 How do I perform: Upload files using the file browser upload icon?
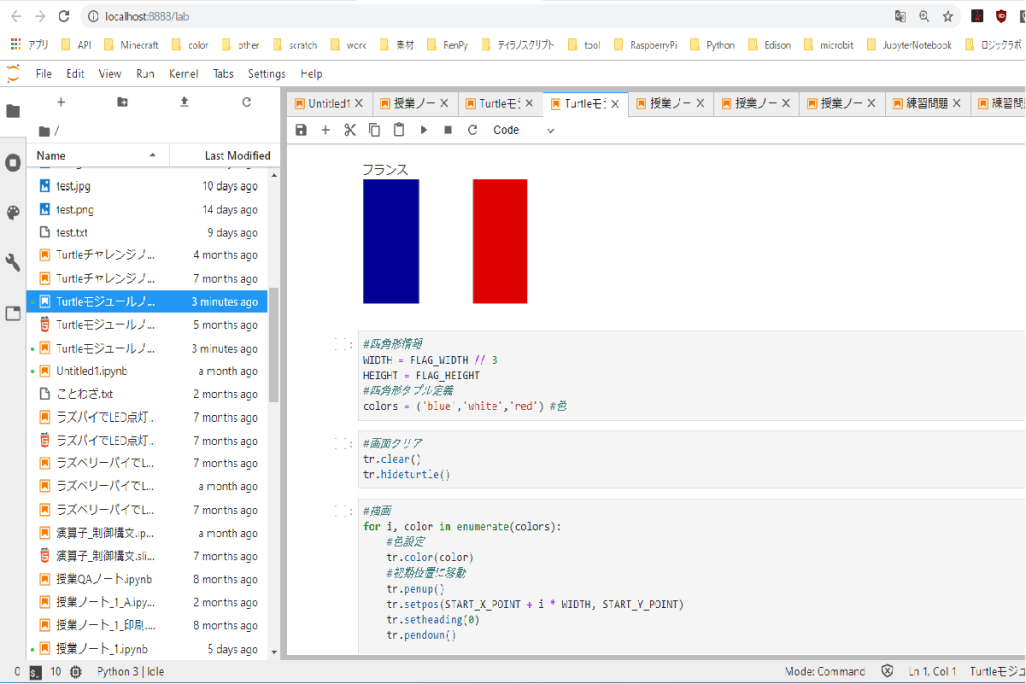click(184, 102)
